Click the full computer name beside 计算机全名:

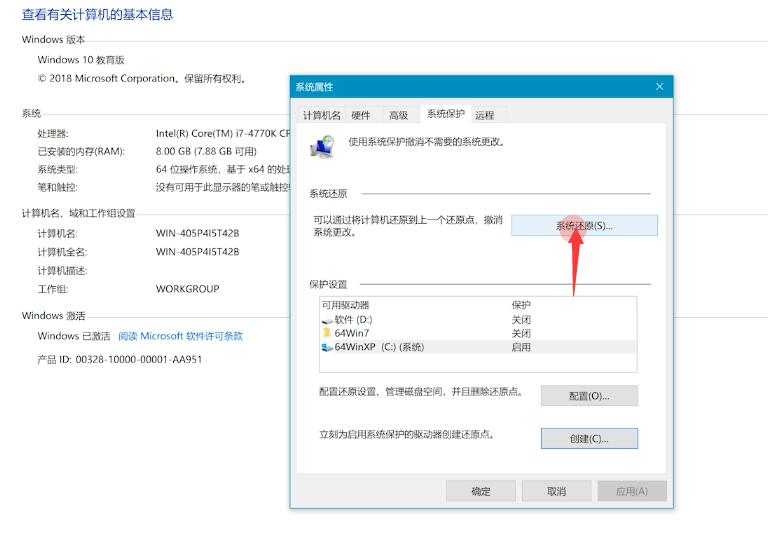197,252
